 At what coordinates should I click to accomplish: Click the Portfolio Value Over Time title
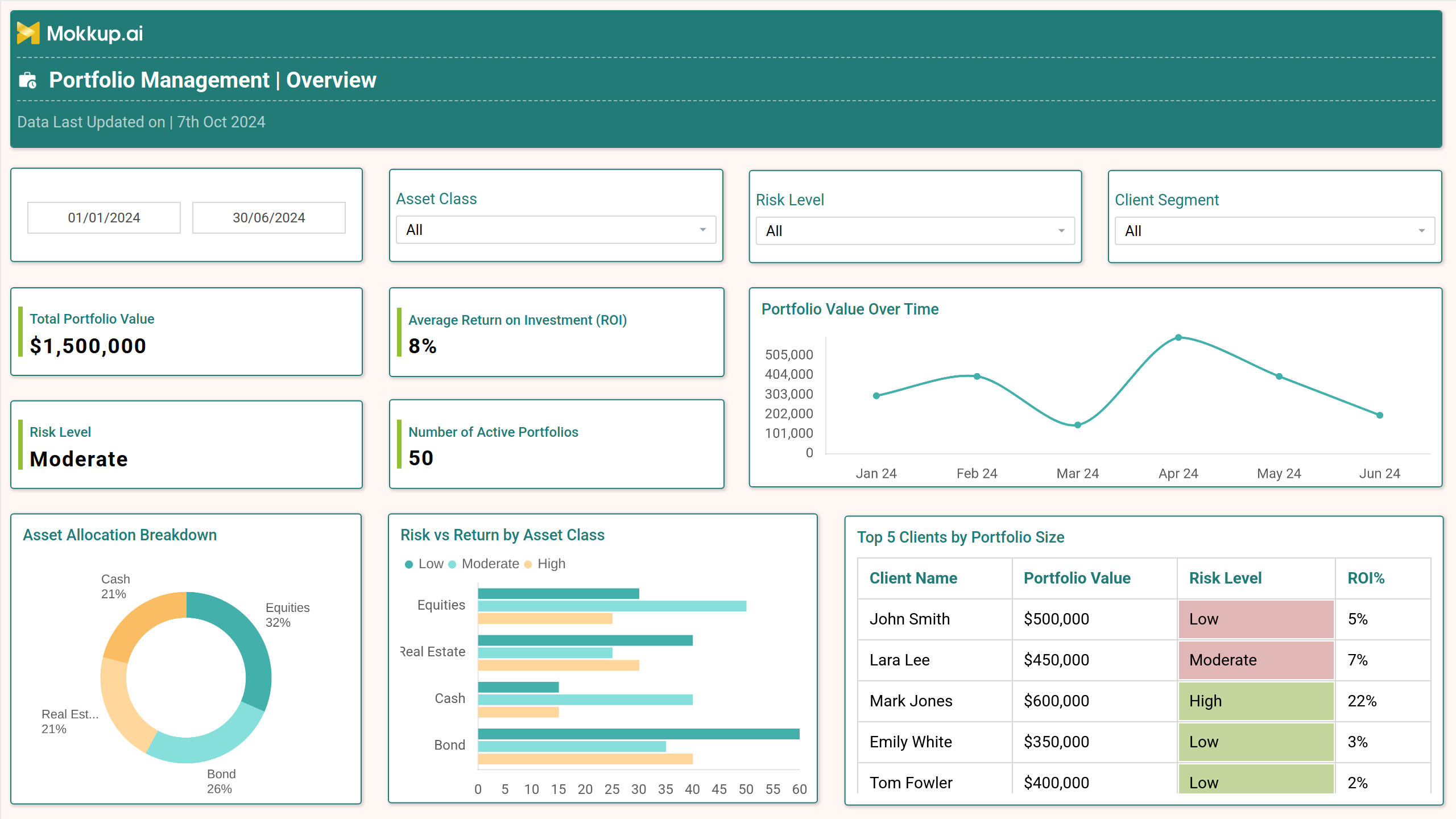pyautogui.click(x=850, y=309)
